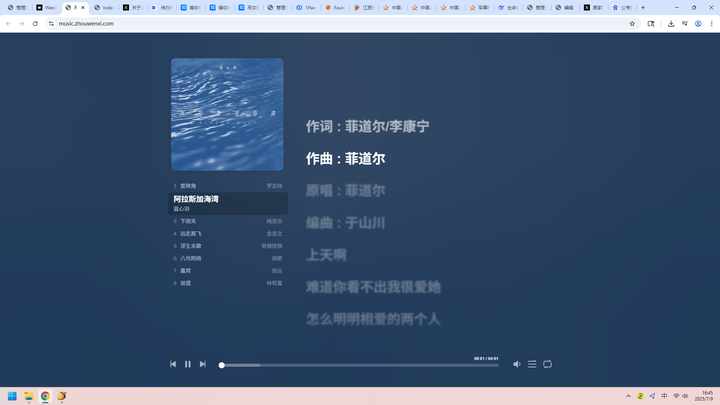720x405 pixels.
Task: Play track 6 六月的雨
Action: pos(228,259)
